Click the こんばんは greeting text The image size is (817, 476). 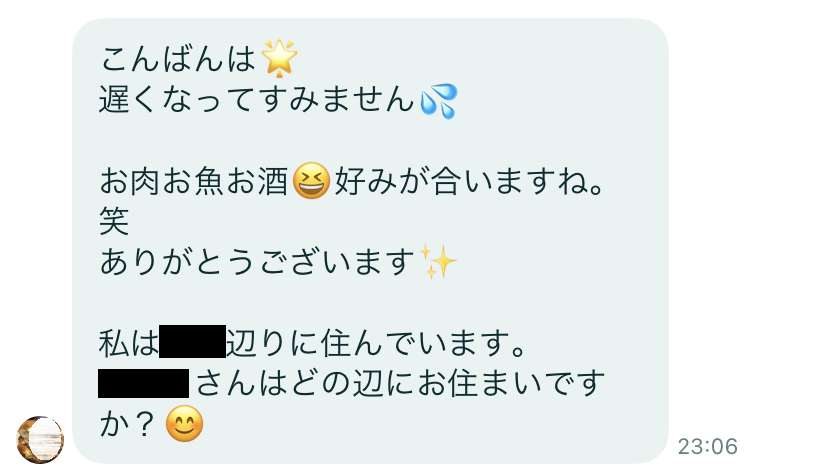pos(178,58)
